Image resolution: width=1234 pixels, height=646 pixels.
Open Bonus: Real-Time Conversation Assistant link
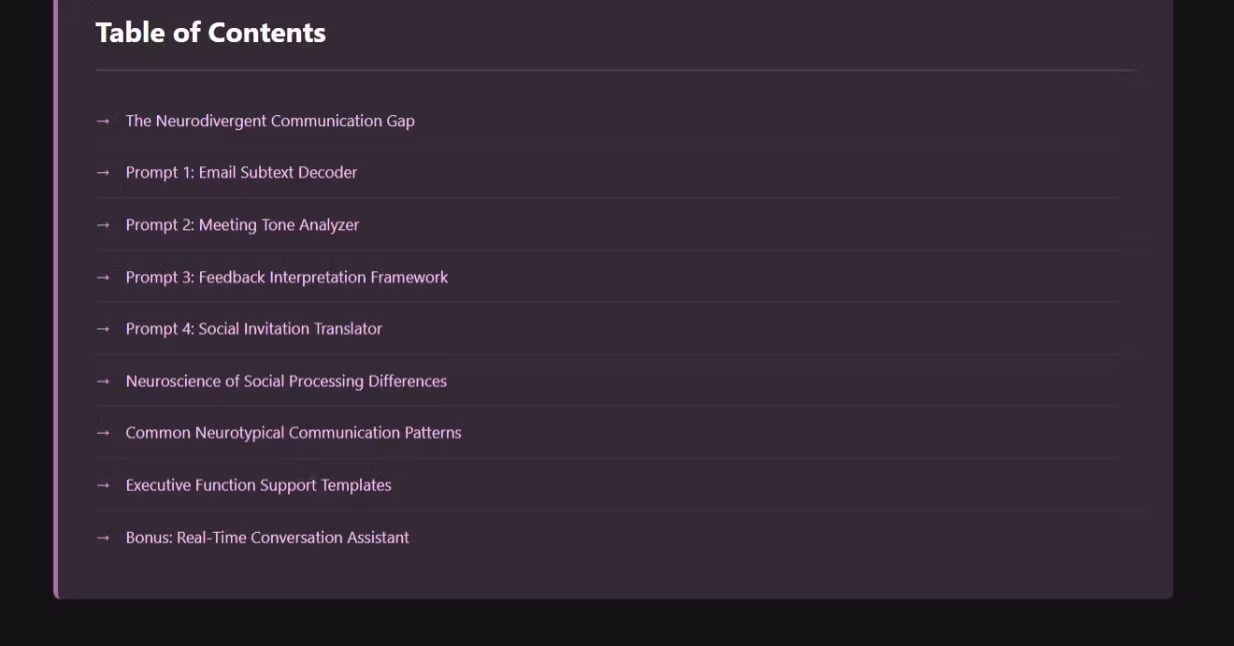[267, 537]
